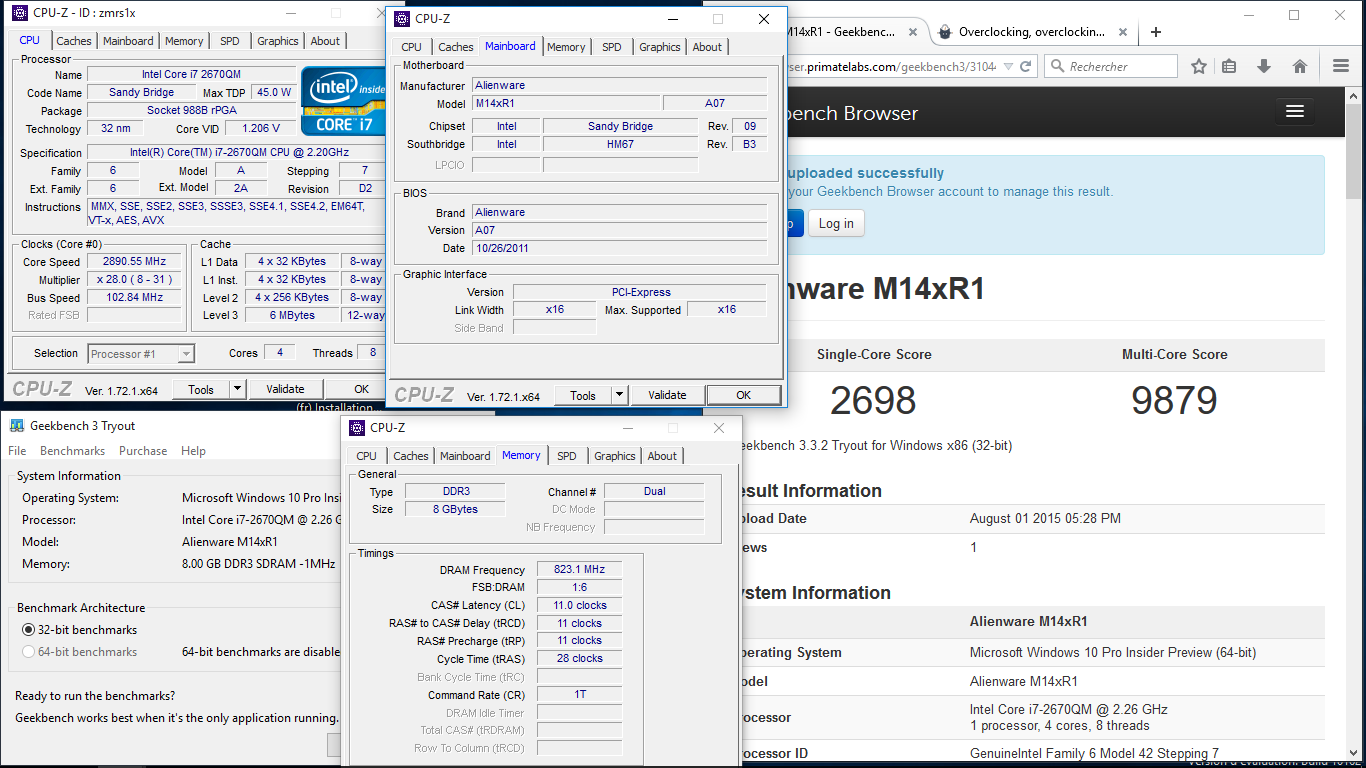Open the Geekbench Benchmarks menu
Viewport: 1366px width, 768px height.
[73, 451]
